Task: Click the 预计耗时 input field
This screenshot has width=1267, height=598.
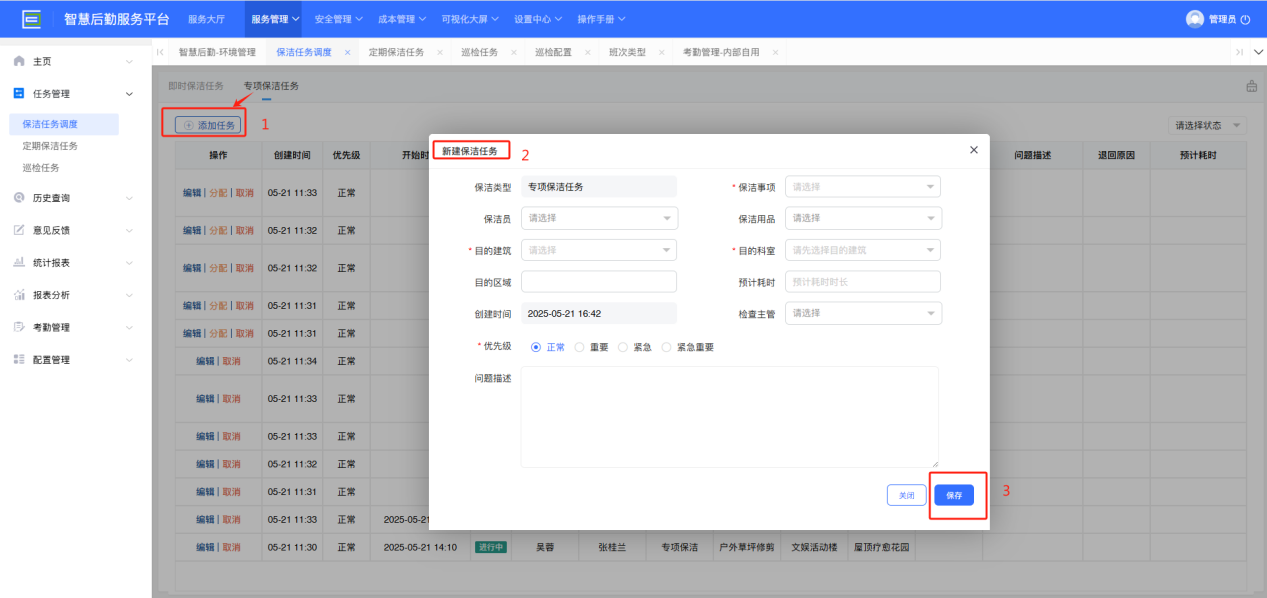Action: [x=863, y=282]
